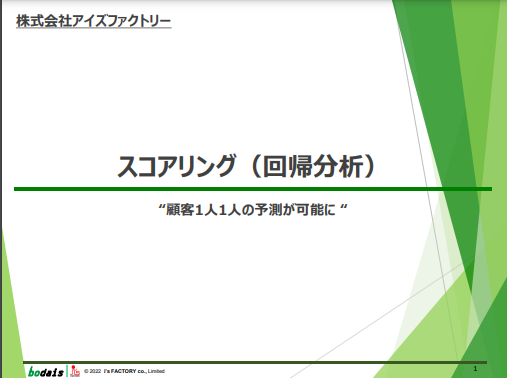The image size is (507, 378).
Task: Click the green horizontal line under the title
Action: 253,189
